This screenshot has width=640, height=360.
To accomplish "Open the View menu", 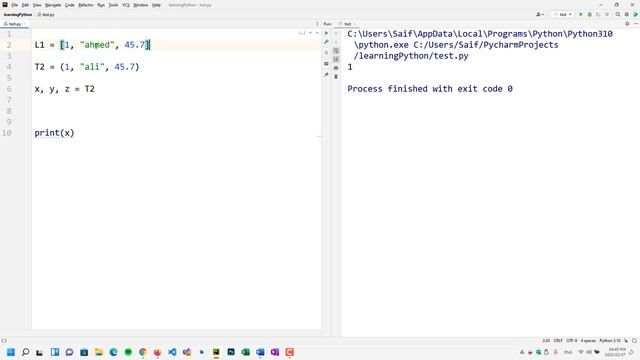I will click(37, 5).
